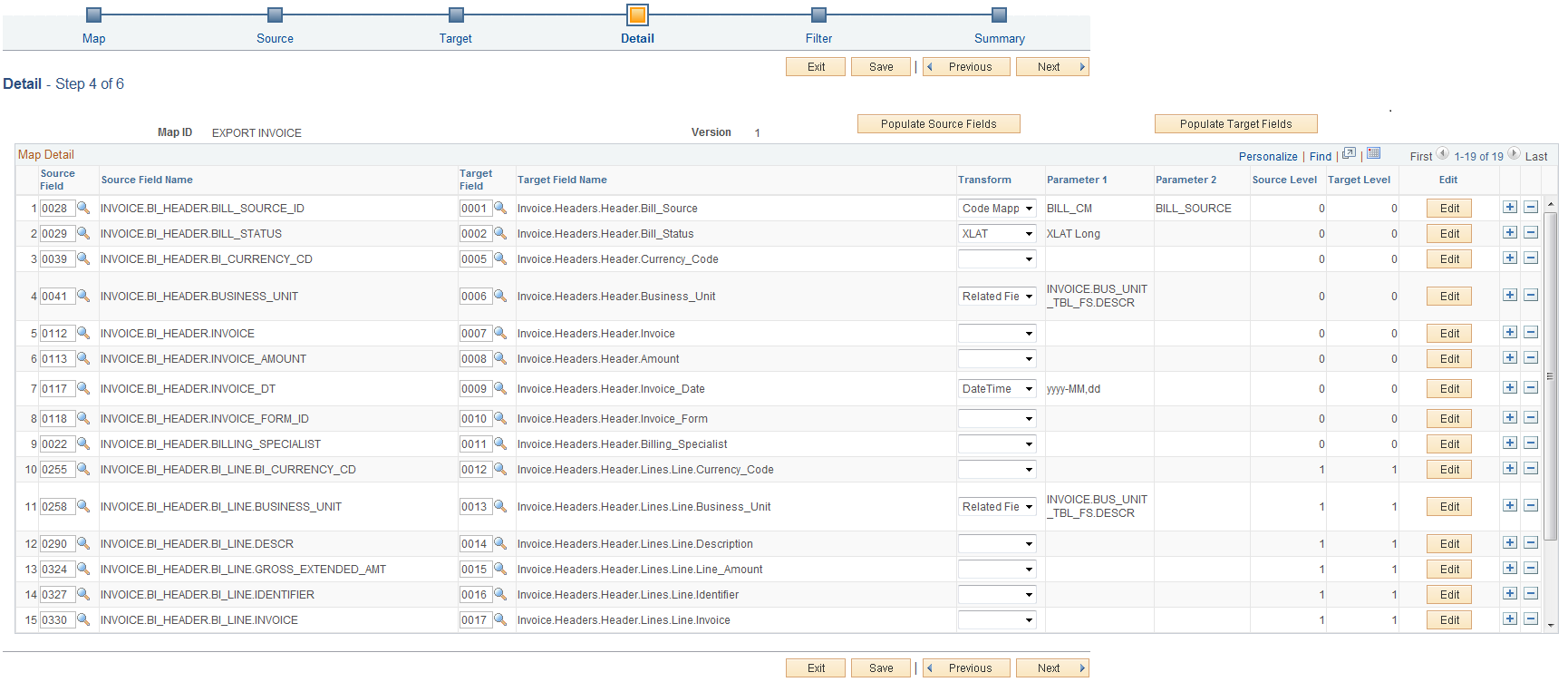Open Transform dropdown for Currency_Code header row
The image size is (1568, 682).
(997, 259)
